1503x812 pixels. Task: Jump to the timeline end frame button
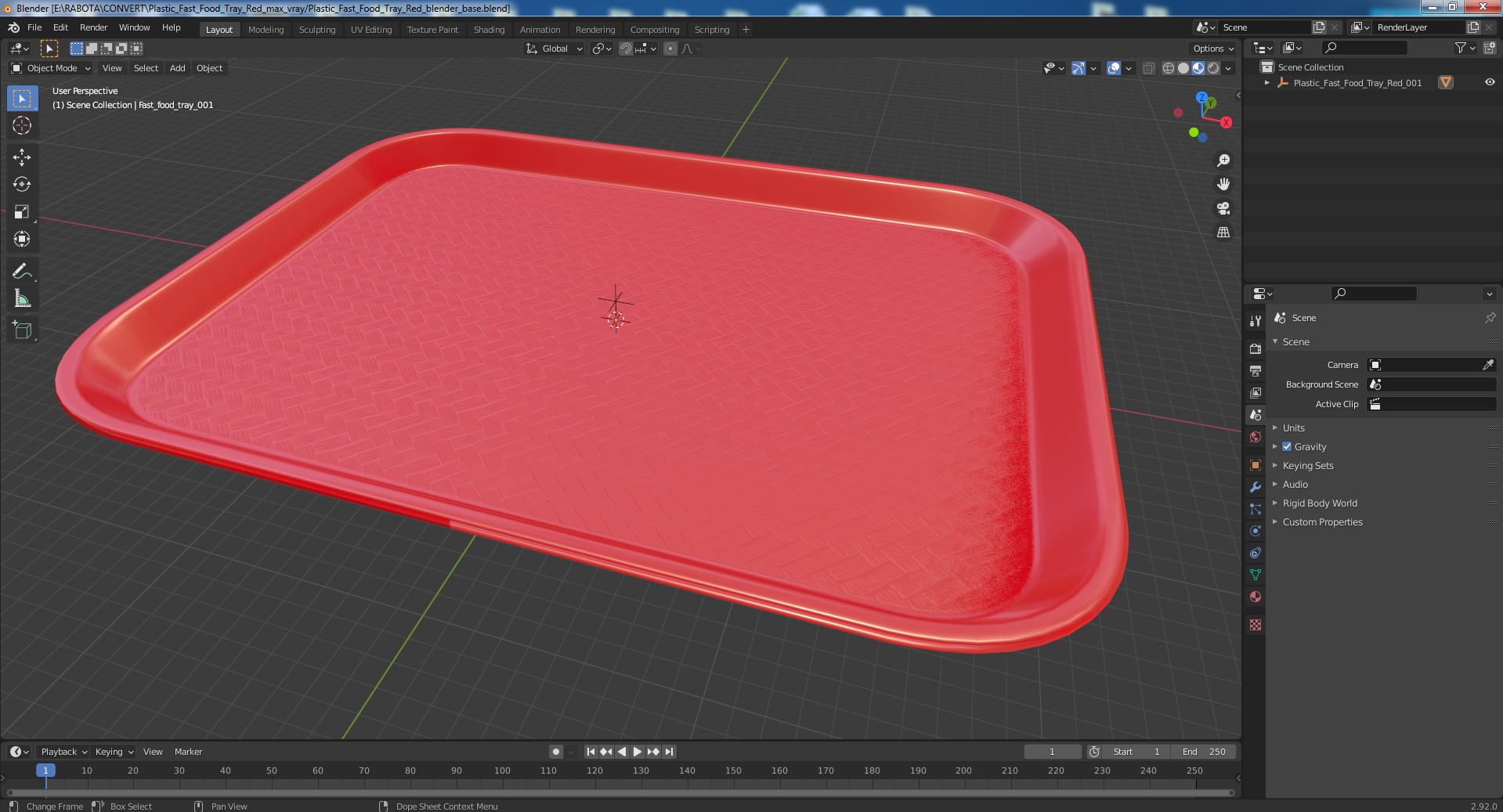coord(669,752)
